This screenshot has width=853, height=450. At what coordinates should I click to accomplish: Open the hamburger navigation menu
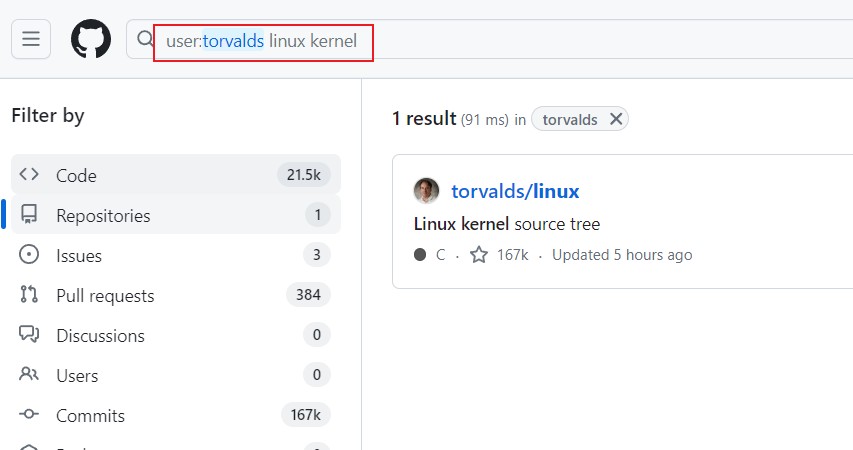tap(31, 39)
